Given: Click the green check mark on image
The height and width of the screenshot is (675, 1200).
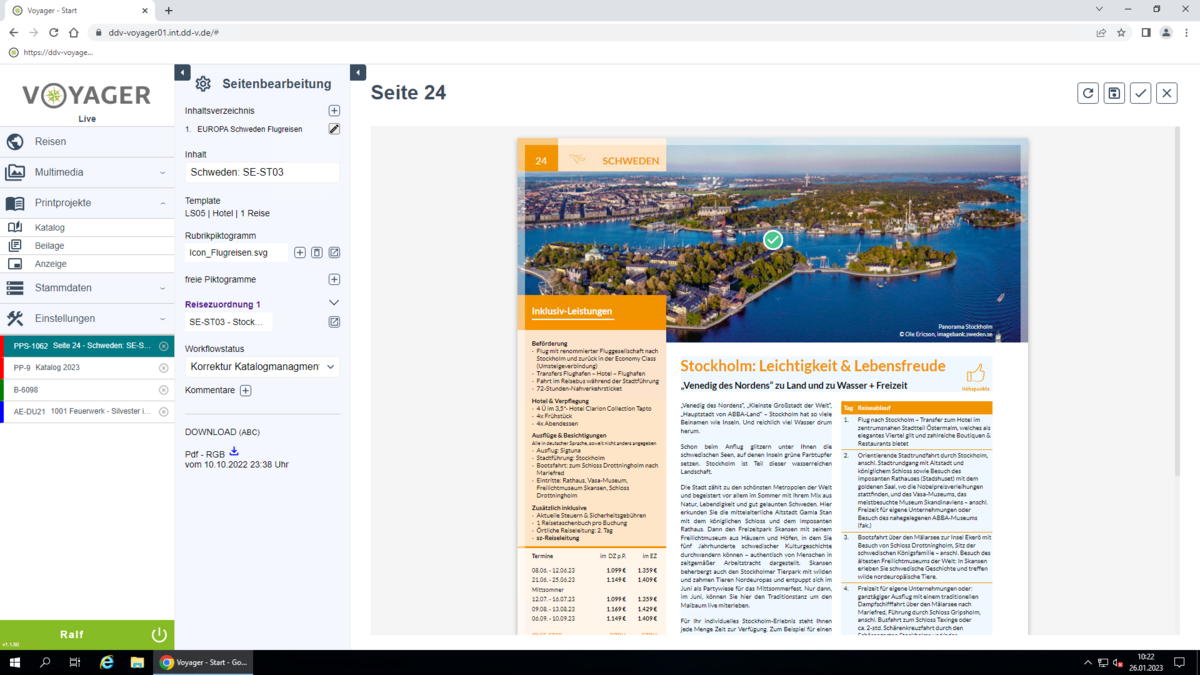Looking at the screenshot, I should (x=773, y=240).
